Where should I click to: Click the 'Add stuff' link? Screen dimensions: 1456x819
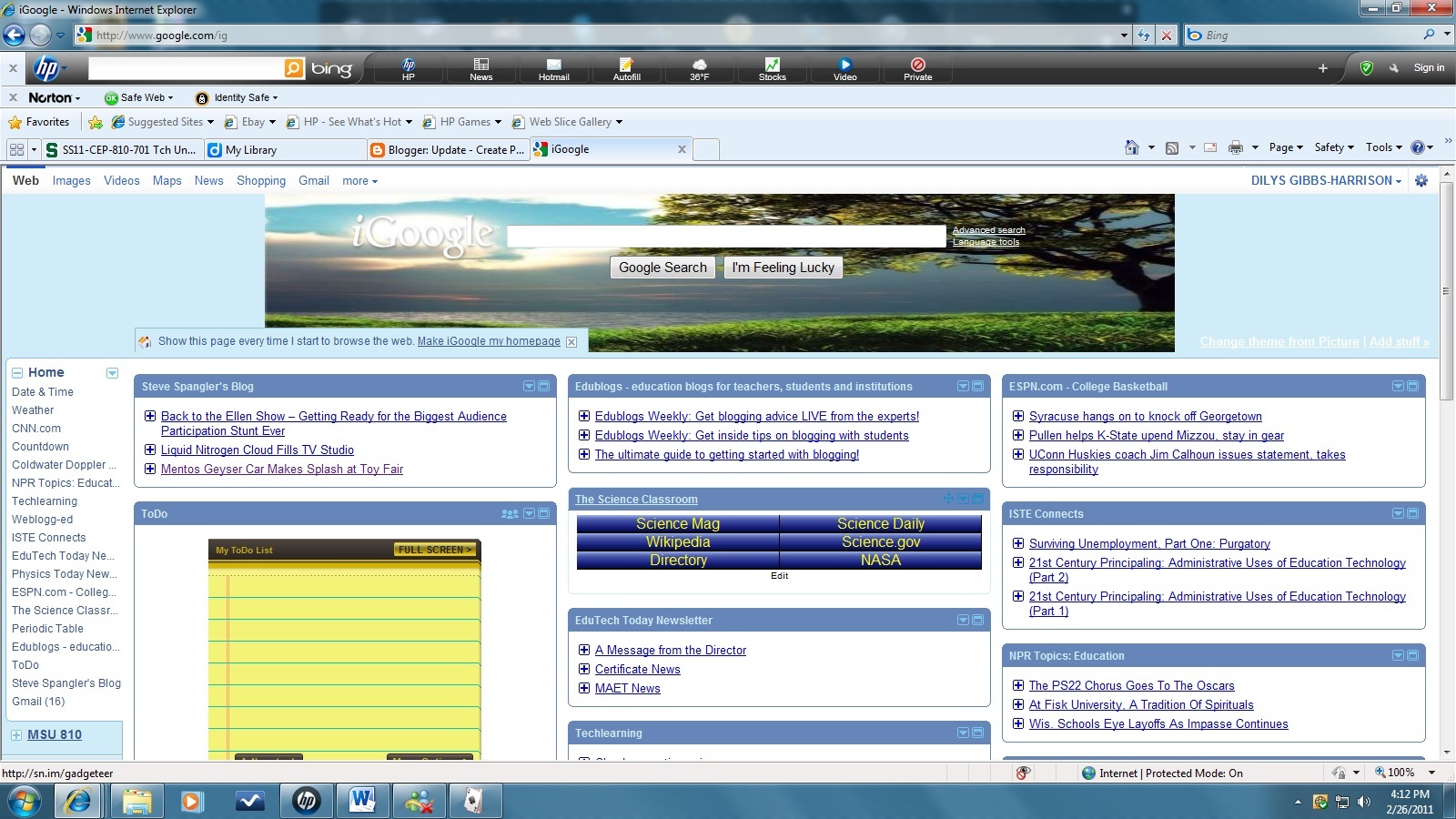point(1399,342)
